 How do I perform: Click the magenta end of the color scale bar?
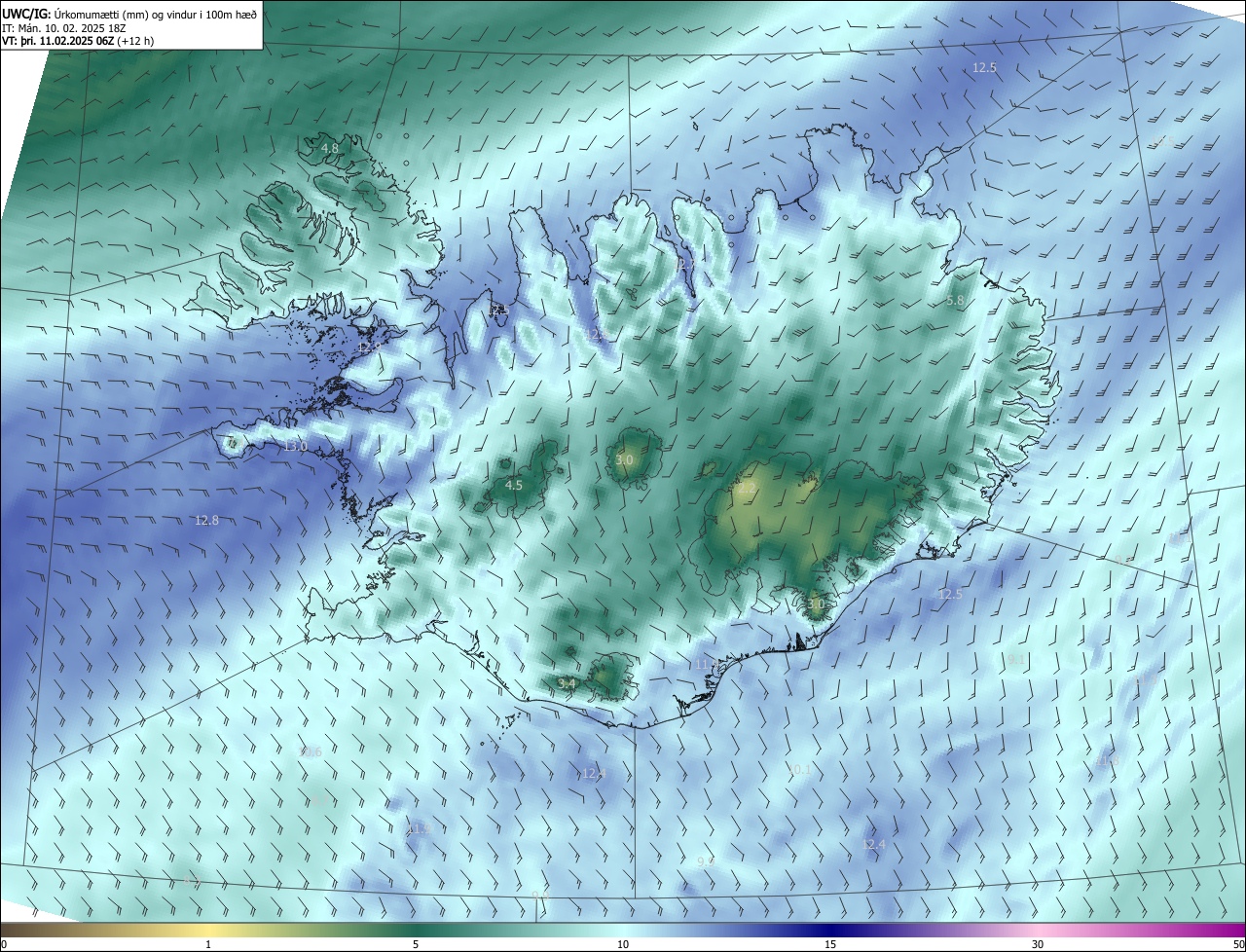pos(1227,930)
